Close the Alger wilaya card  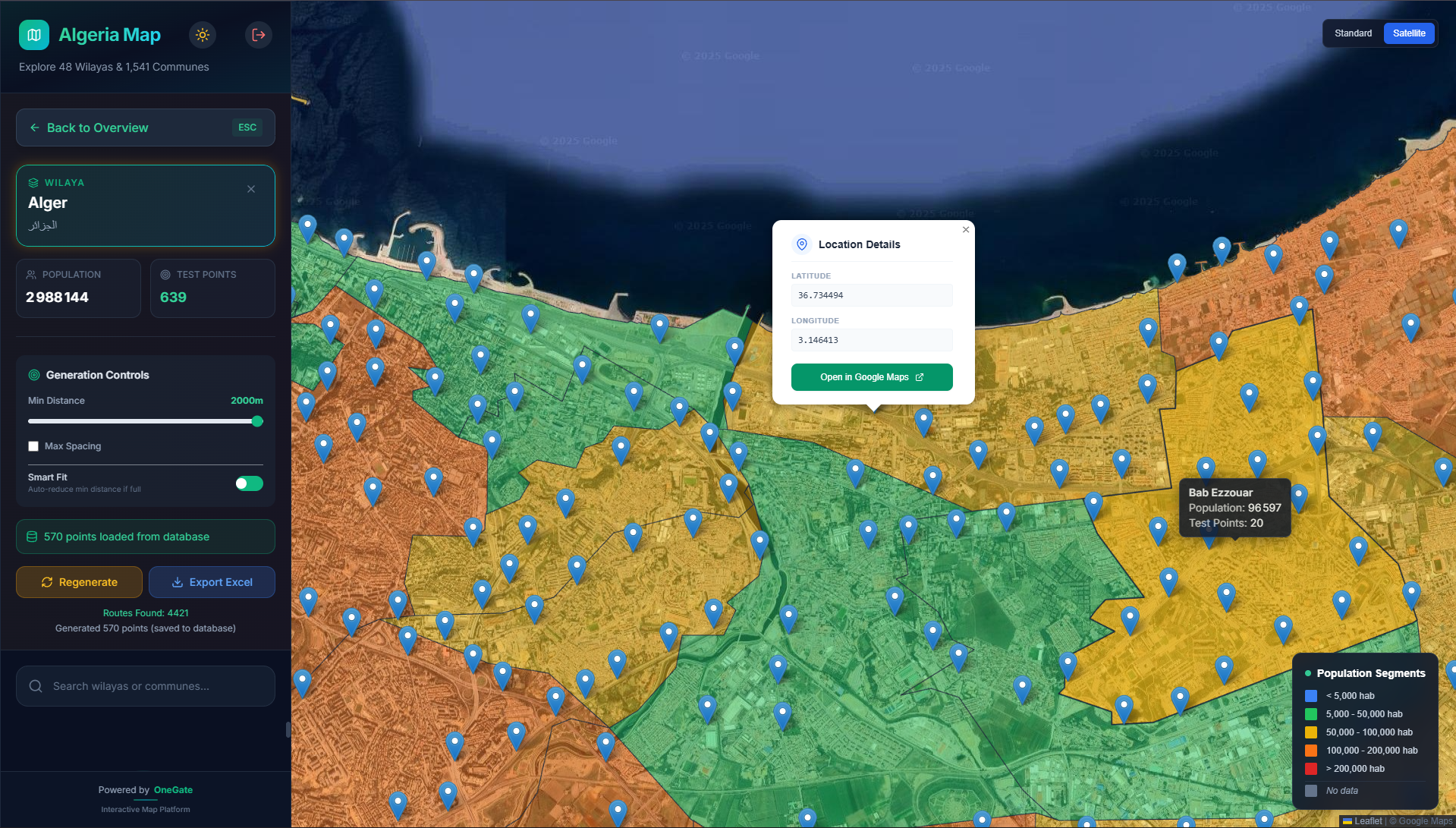(251, 189)
